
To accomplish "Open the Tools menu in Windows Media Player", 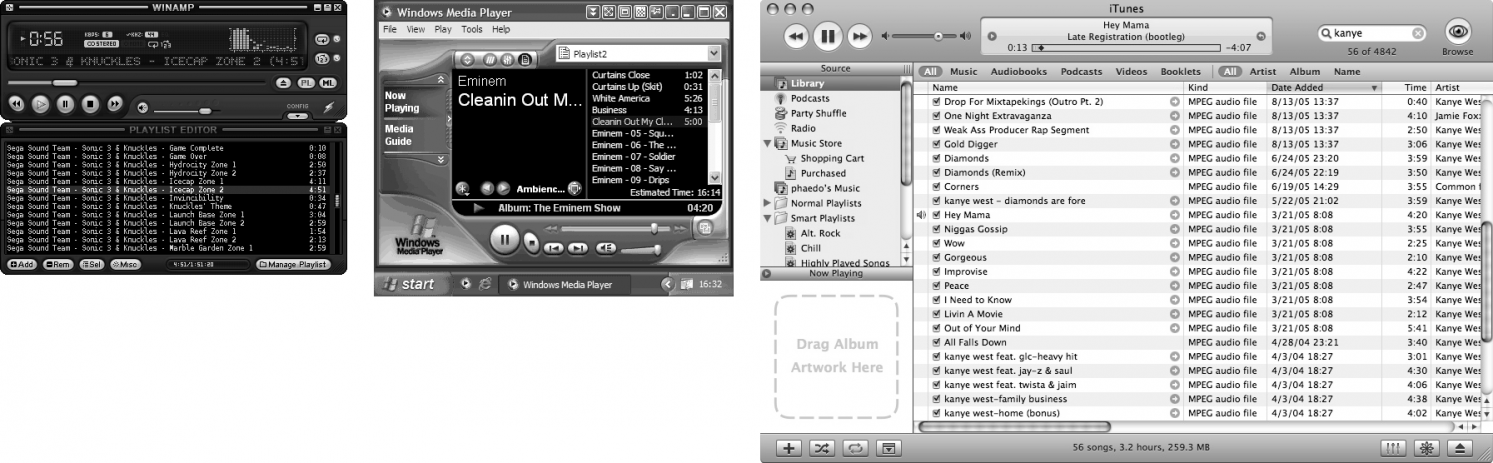I will tap(472, 30).
